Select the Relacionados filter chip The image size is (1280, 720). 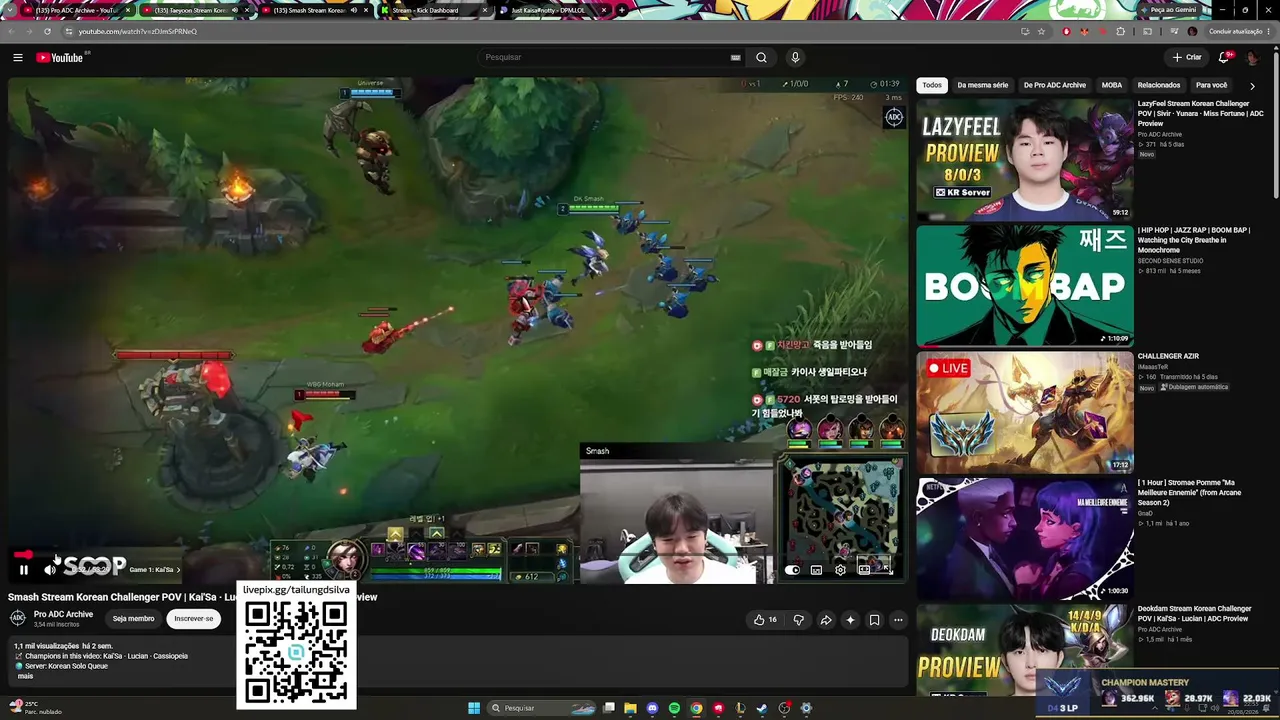[1159, 85]
